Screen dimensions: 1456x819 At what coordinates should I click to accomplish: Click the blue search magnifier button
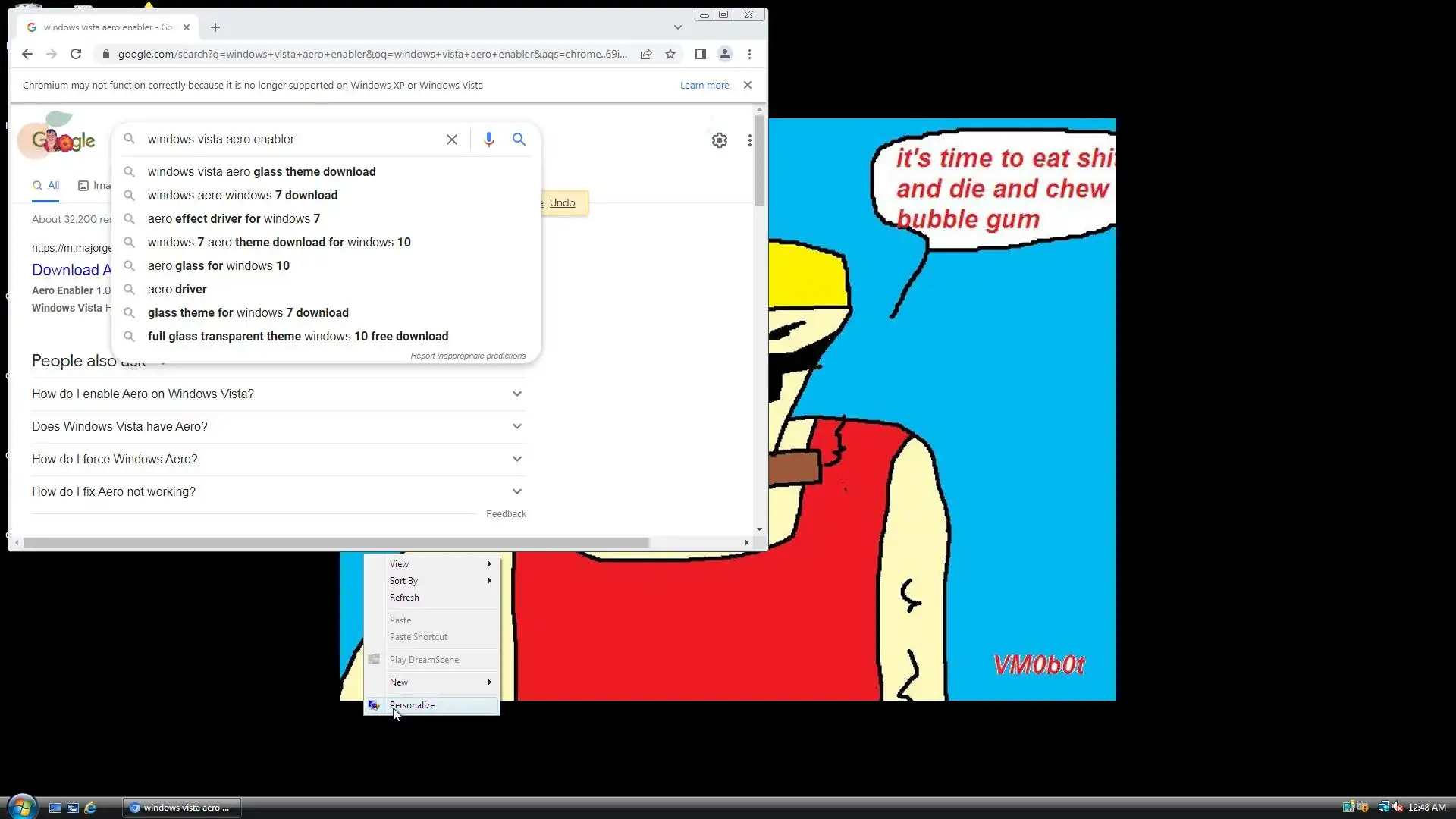coord(519,140)
